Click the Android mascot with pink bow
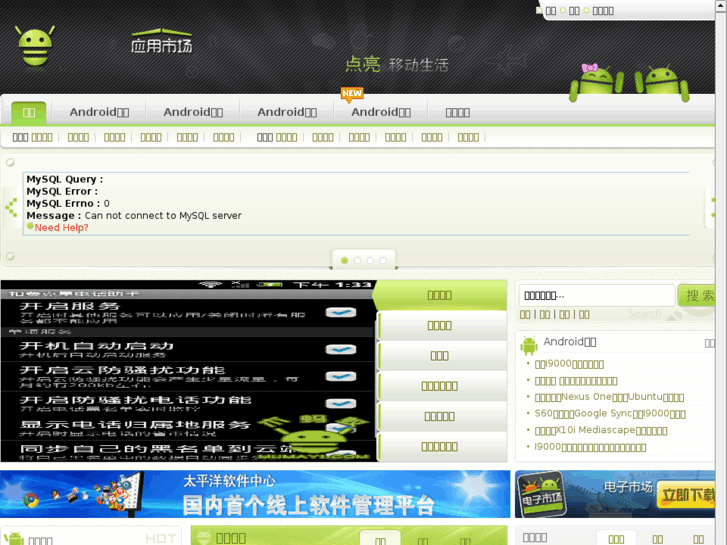The width and height of the screenshot is (727, 545). tap(596, 82)
